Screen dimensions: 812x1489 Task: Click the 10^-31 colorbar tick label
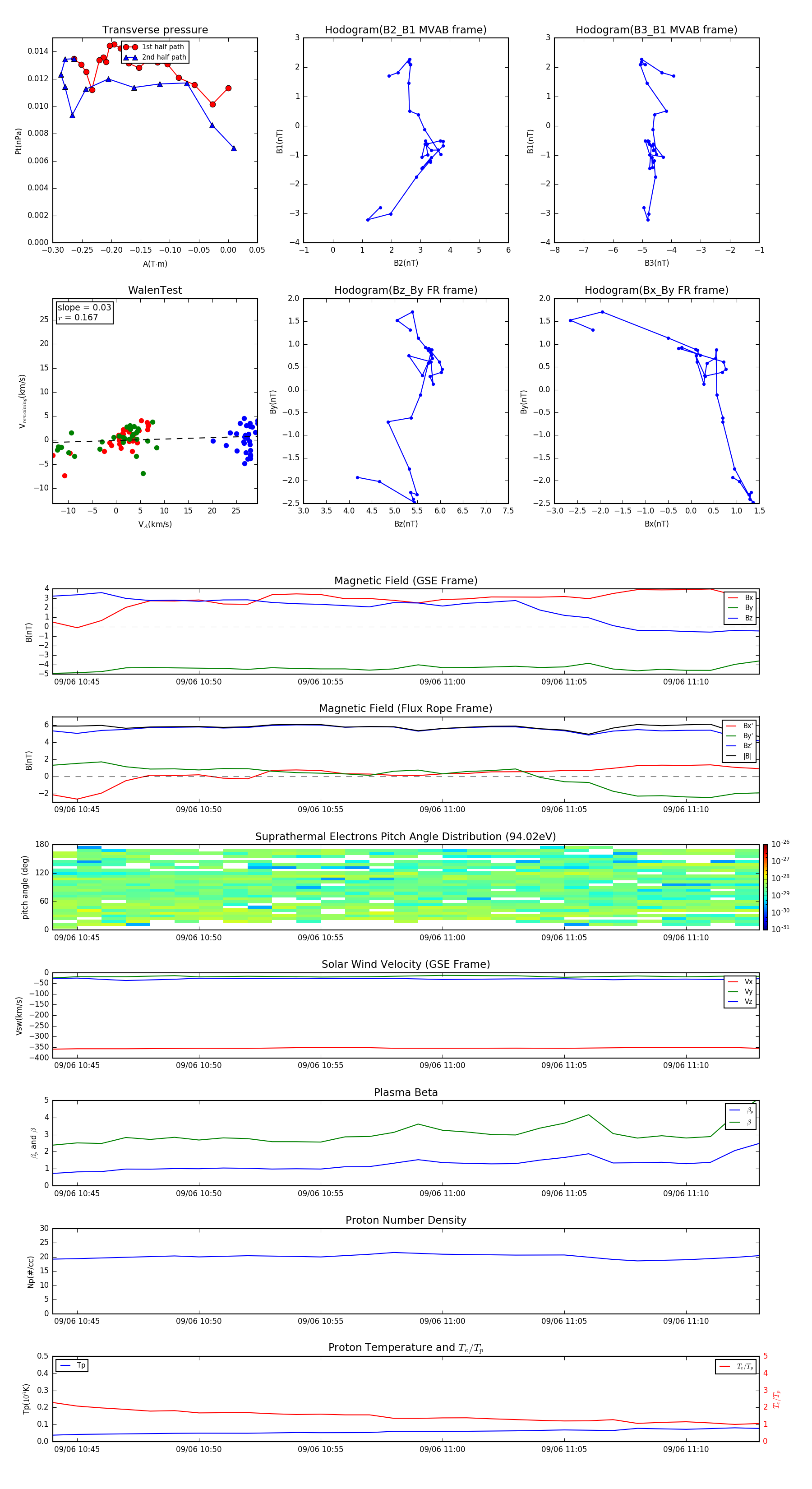(780, 929)
